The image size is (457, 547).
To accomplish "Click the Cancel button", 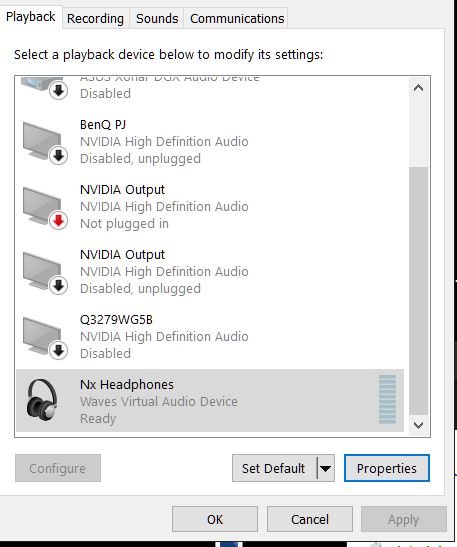I will (x=310, y=519).
